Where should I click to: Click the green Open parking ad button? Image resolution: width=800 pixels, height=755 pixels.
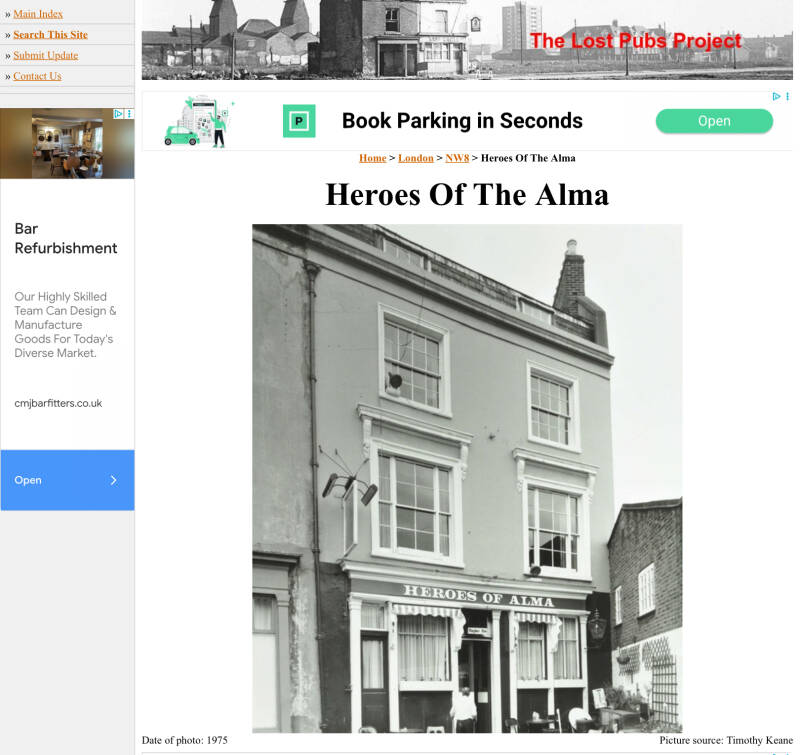714,121
